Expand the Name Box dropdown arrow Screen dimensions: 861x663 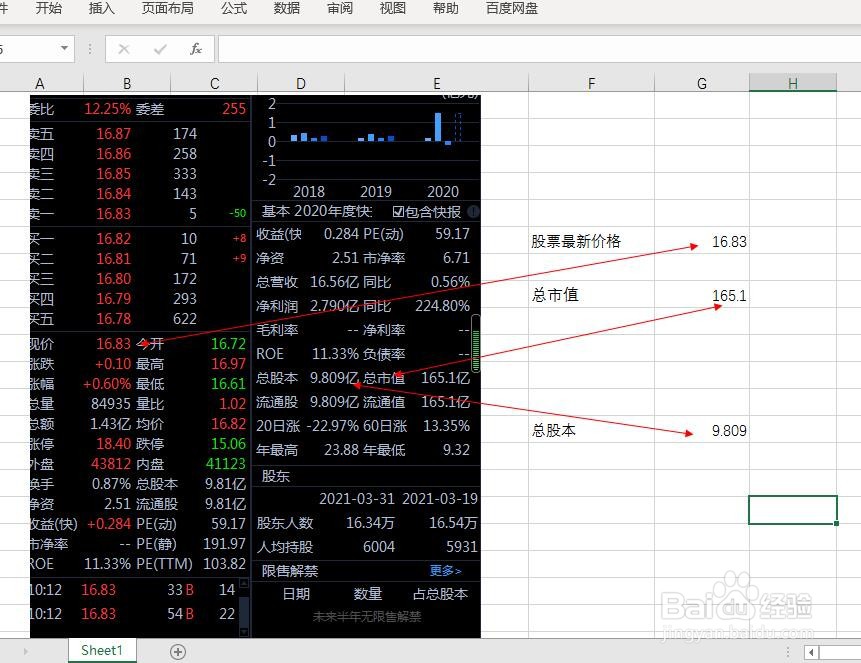pyautogui.click(x=64, y=48)
